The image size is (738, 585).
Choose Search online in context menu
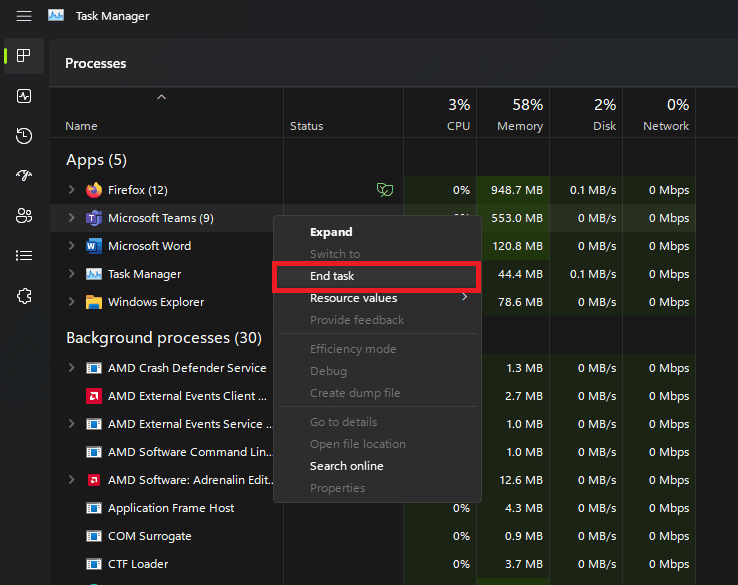(x=377, y=466)
